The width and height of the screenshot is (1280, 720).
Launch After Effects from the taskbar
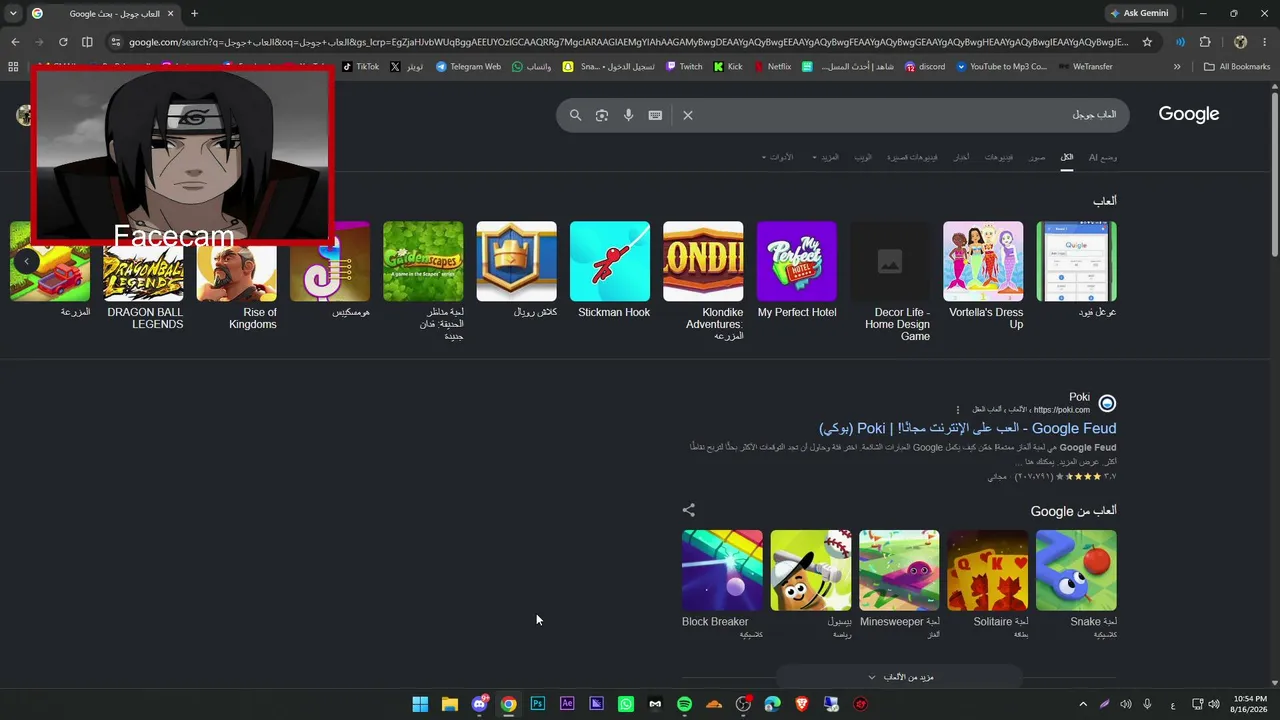(x=567, y=704)
